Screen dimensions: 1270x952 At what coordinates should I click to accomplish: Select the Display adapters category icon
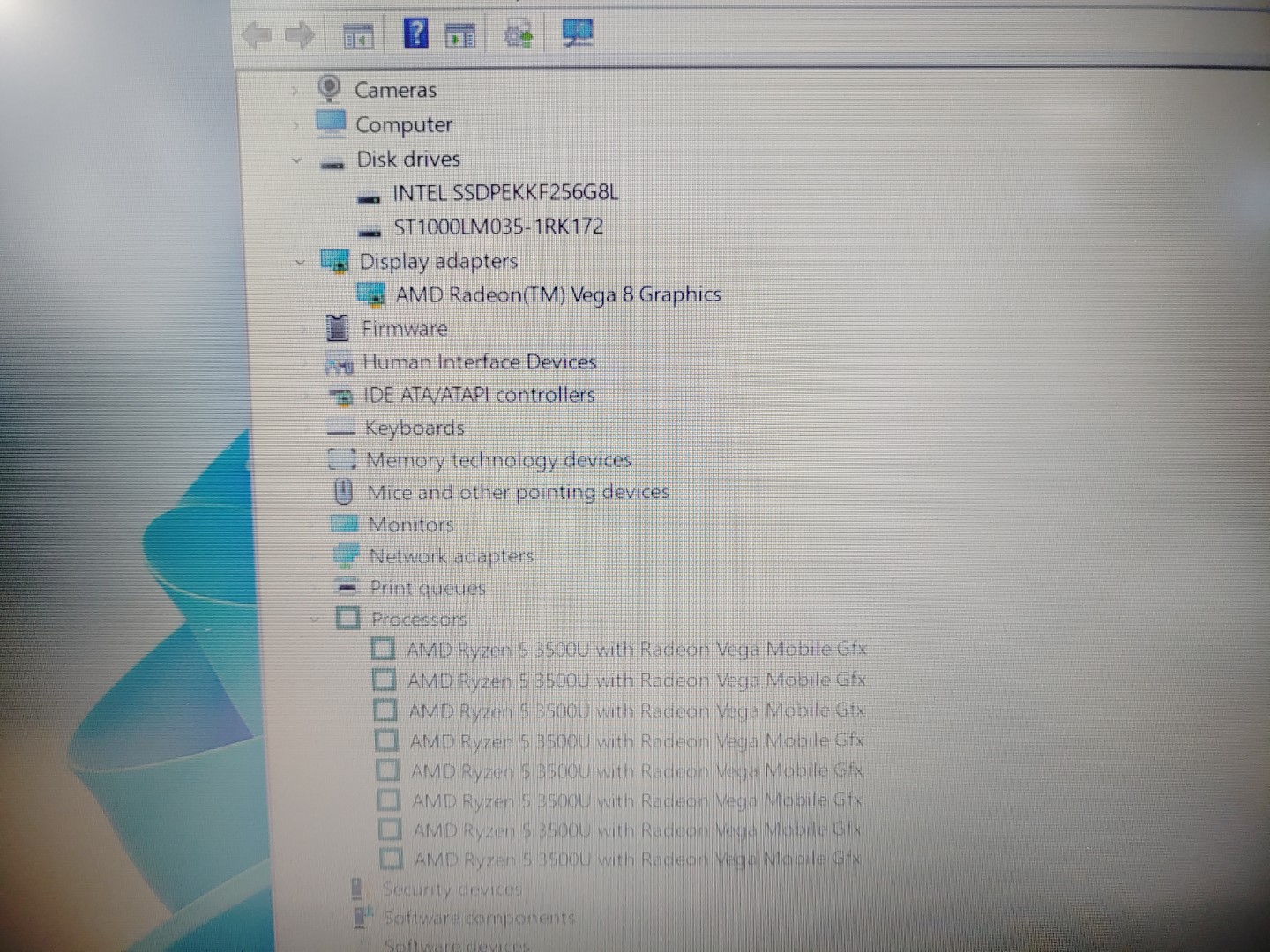pos(335,261)
